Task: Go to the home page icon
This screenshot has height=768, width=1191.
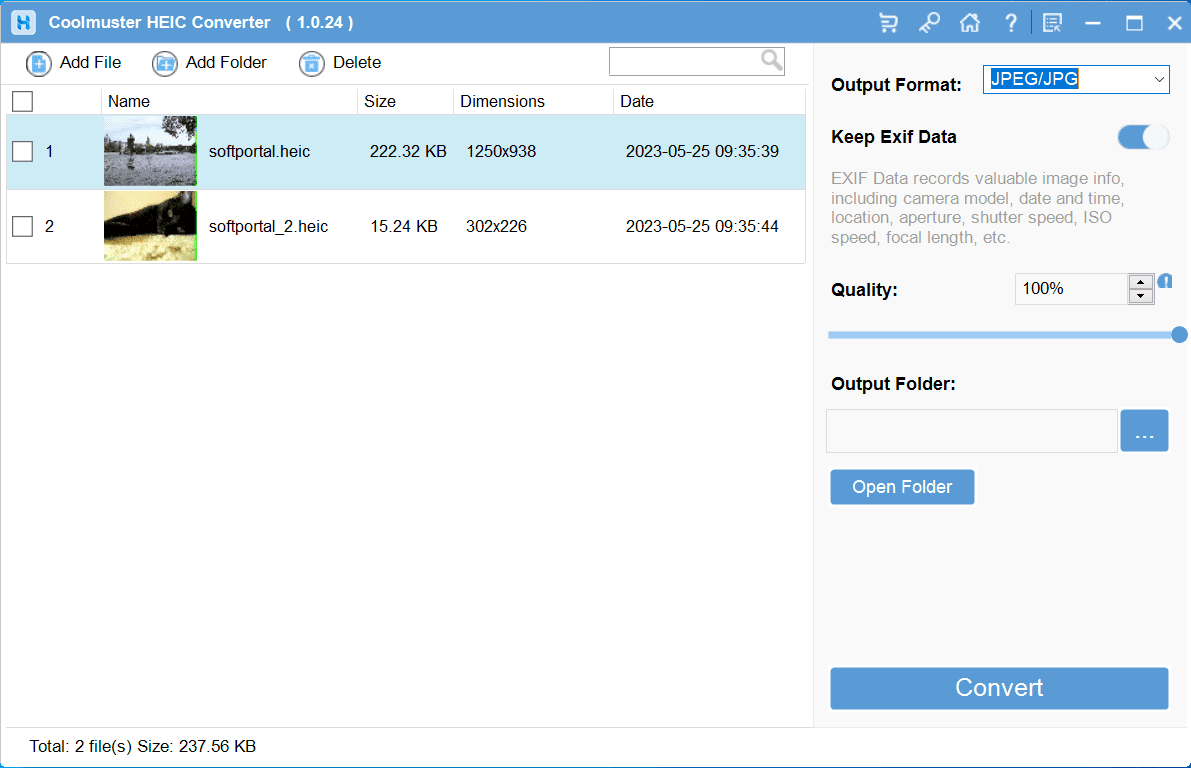Action: coord(970,23)
